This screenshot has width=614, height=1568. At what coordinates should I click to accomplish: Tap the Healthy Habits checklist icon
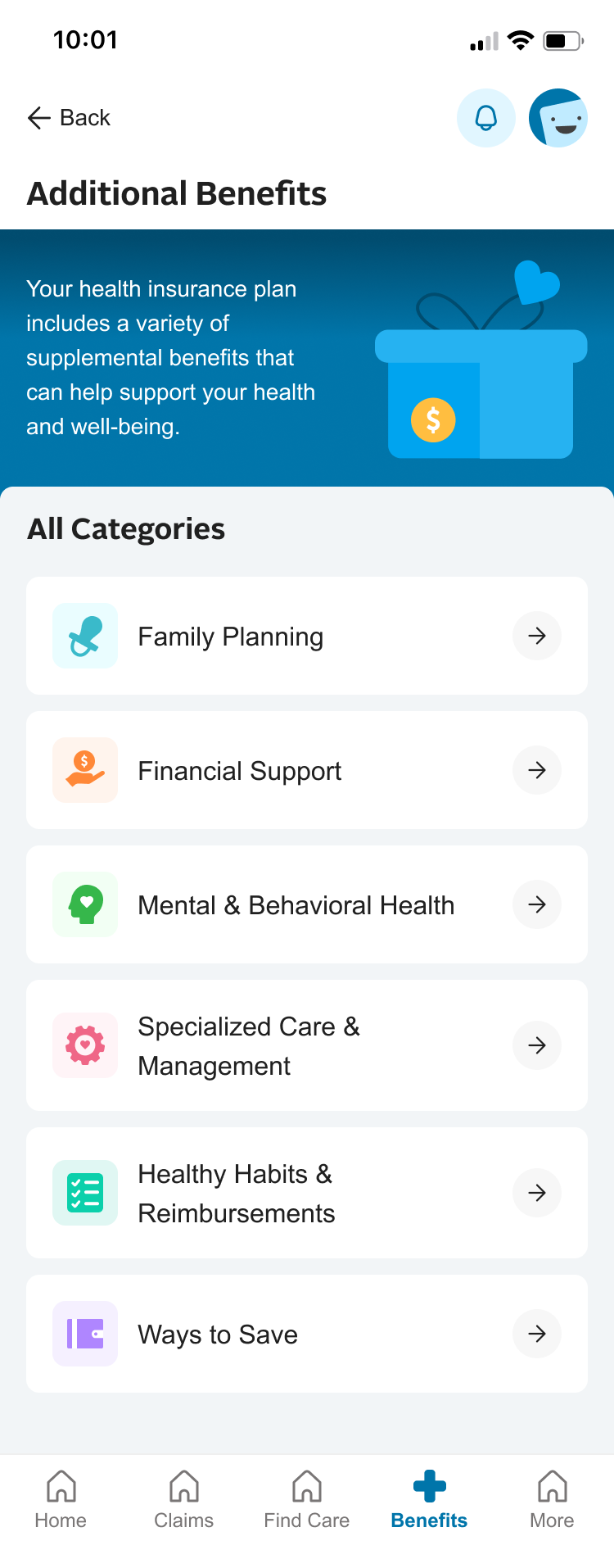tap(85, 1193)
